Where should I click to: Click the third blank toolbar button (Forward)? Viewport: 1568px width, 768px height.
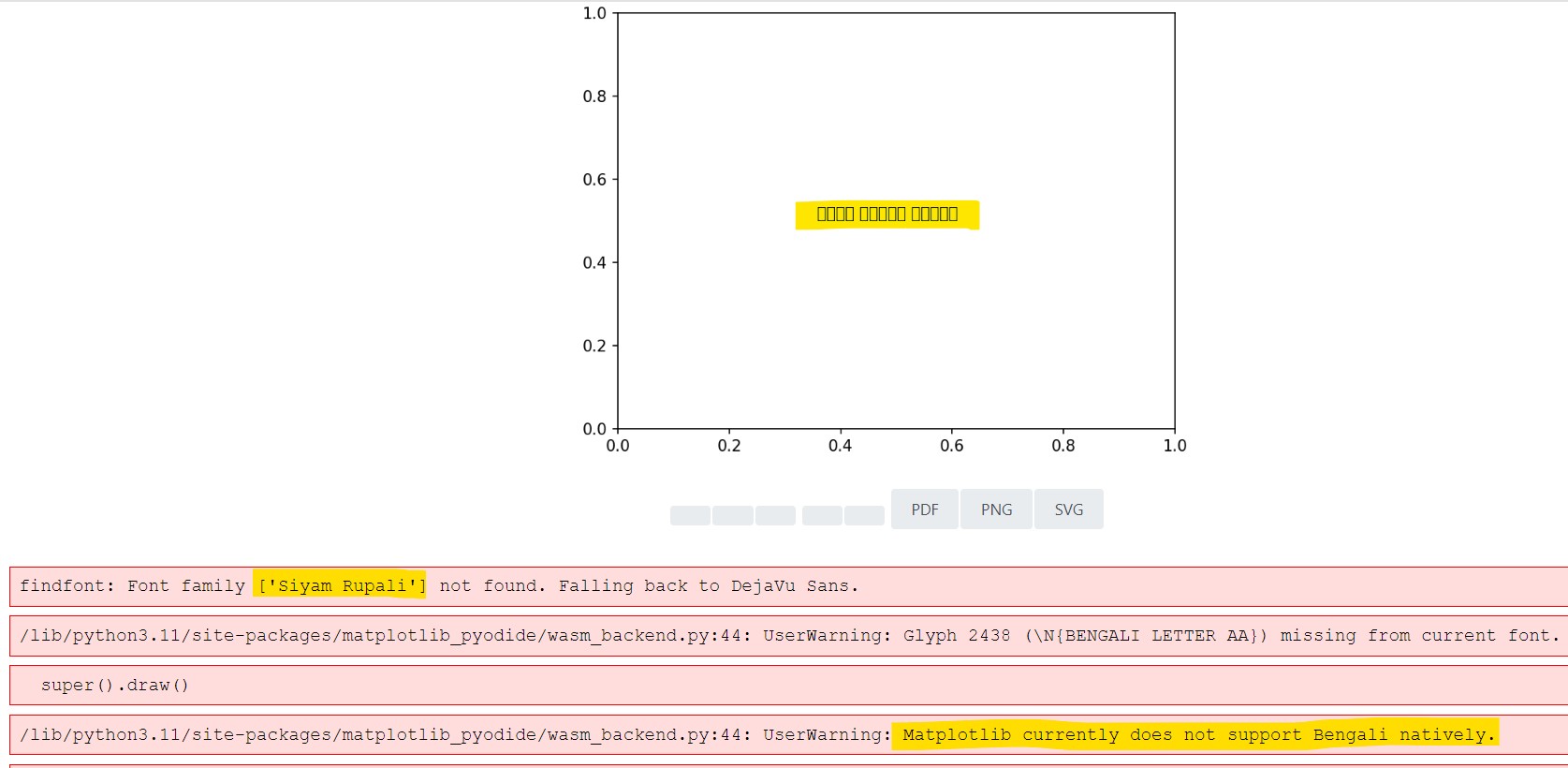tap(775, 515)
